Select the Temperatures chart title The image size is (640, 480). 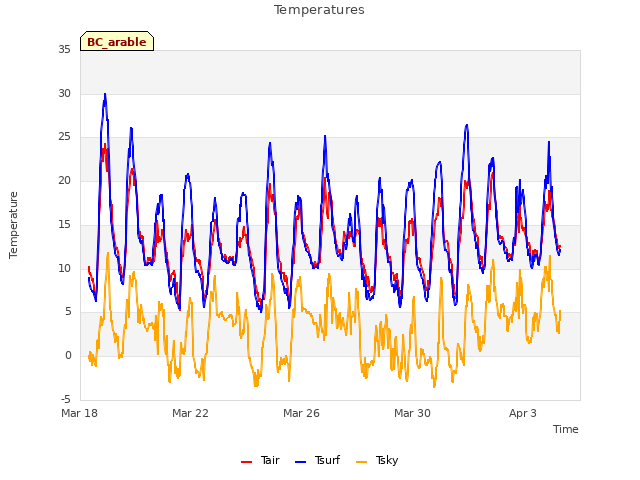point(319,10)
